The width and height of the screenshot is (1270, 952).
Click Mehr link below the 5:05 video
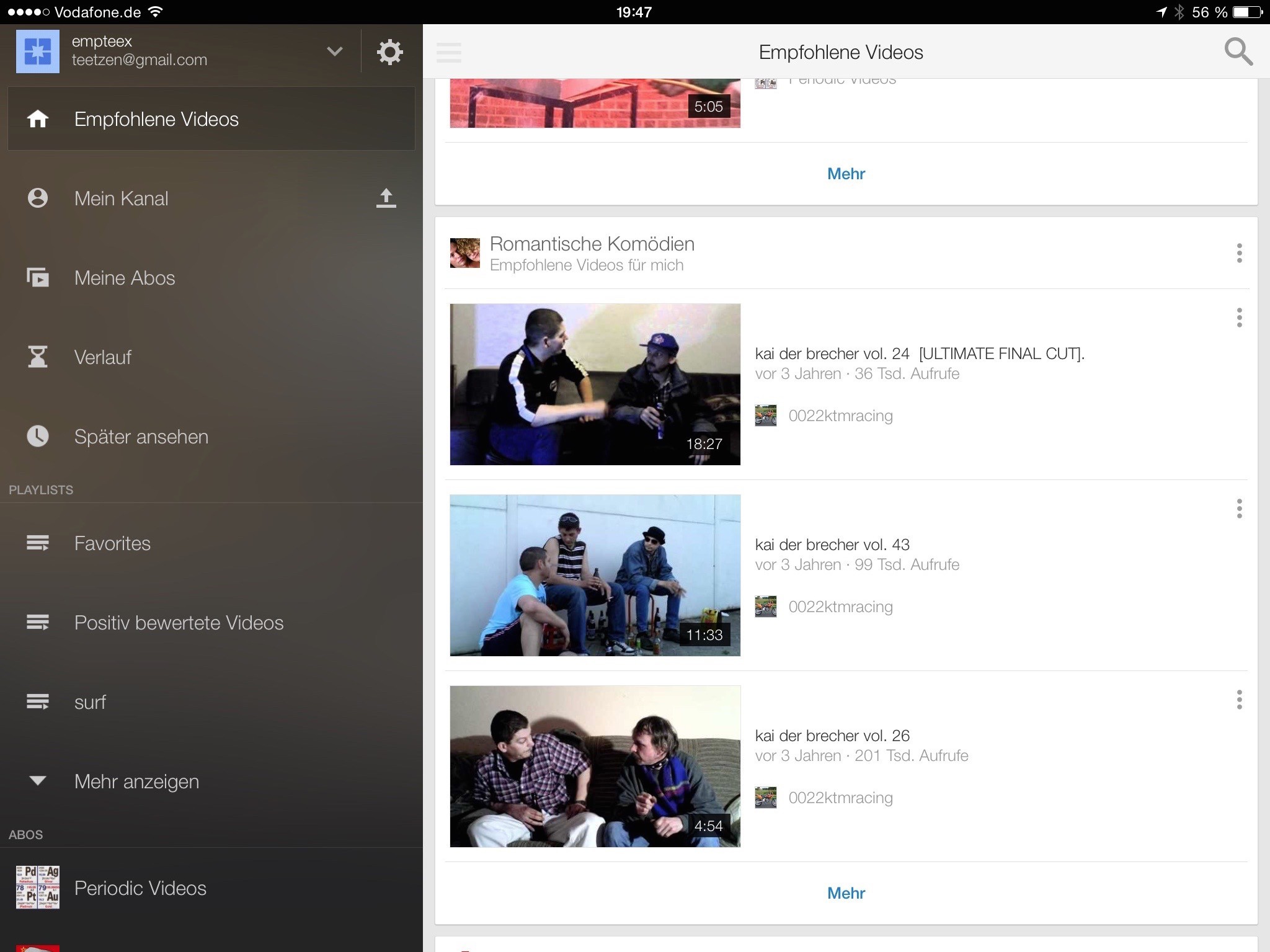tap(846, 174)
